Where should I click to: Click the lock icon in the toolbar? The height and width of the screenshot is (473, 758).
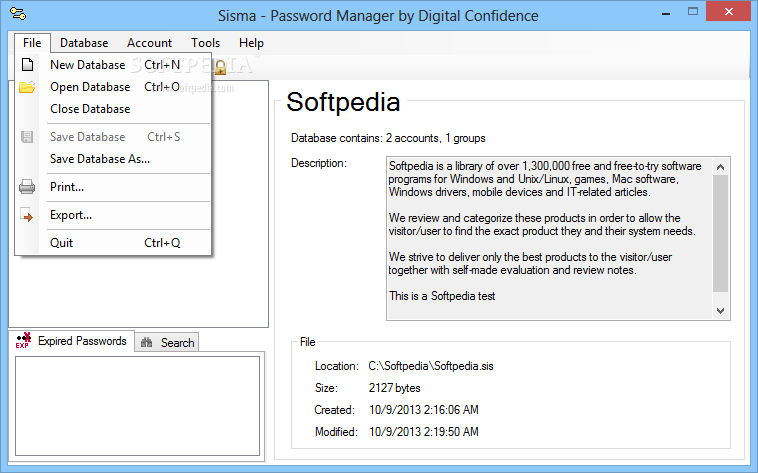[x=220, y=67]
